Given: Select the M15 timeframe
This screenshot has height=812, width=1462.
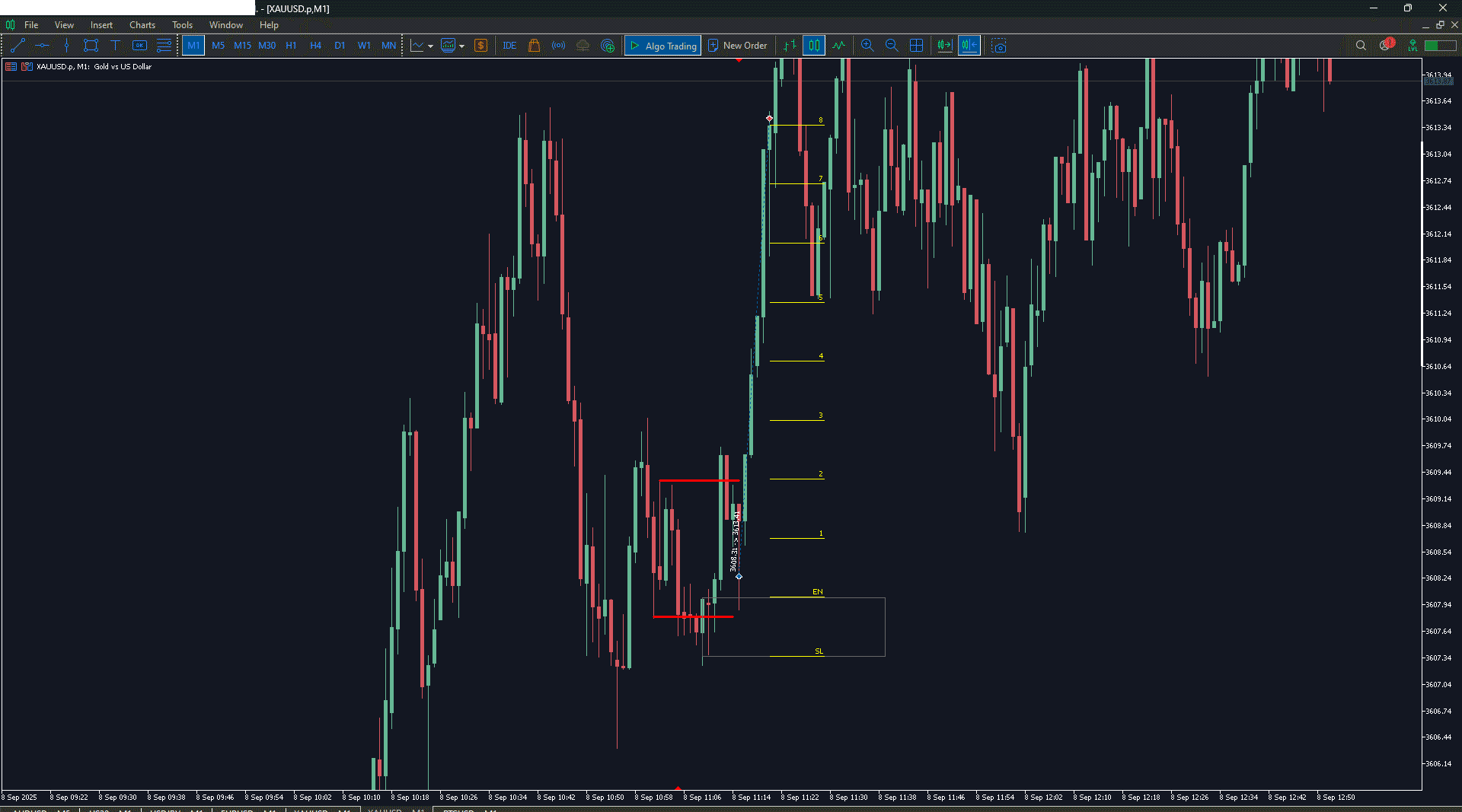Looking at the screenshot, I should click(242, 46).
